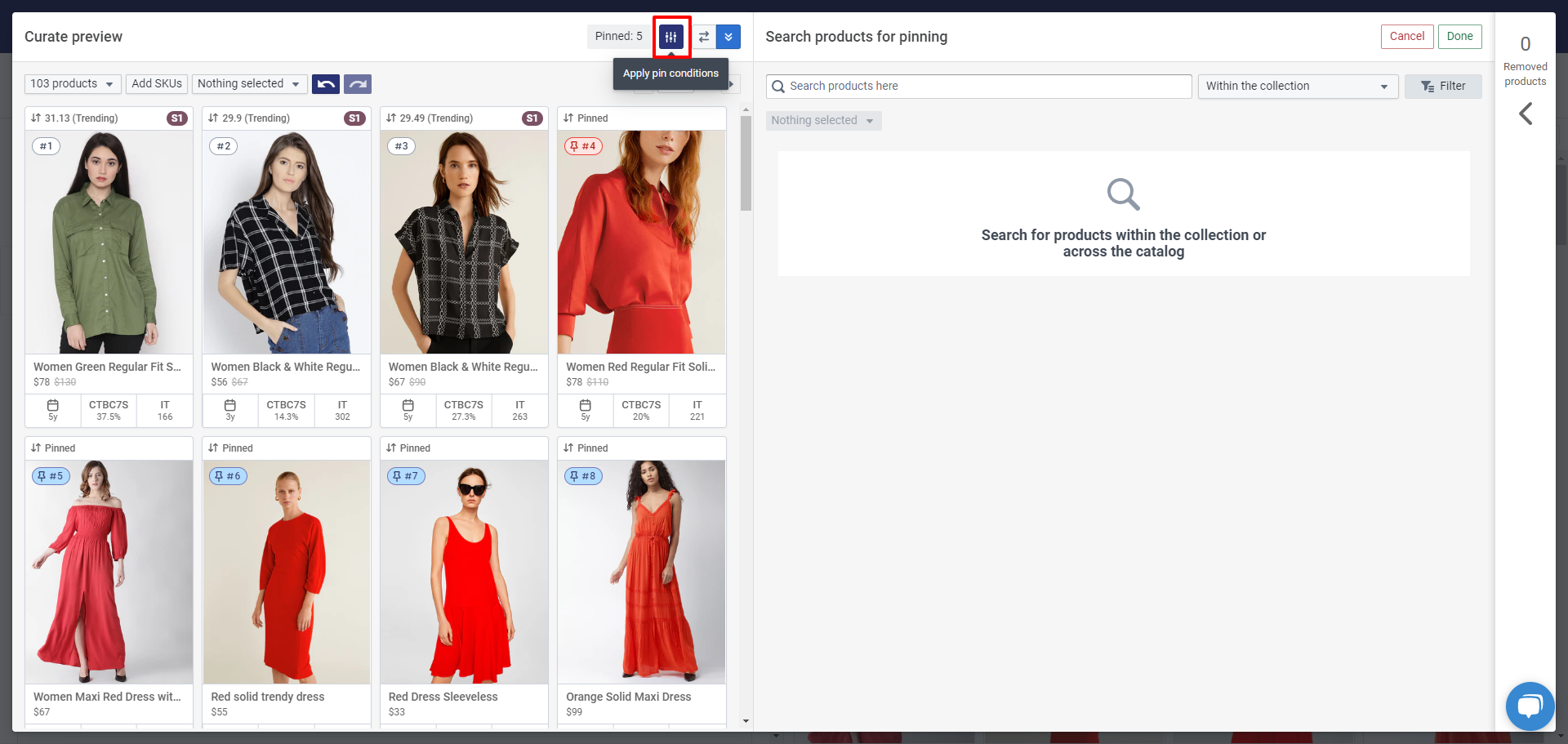Select the Red Dress Sleeveless product image
1568x744 pixels.
[x=464, y=572]
